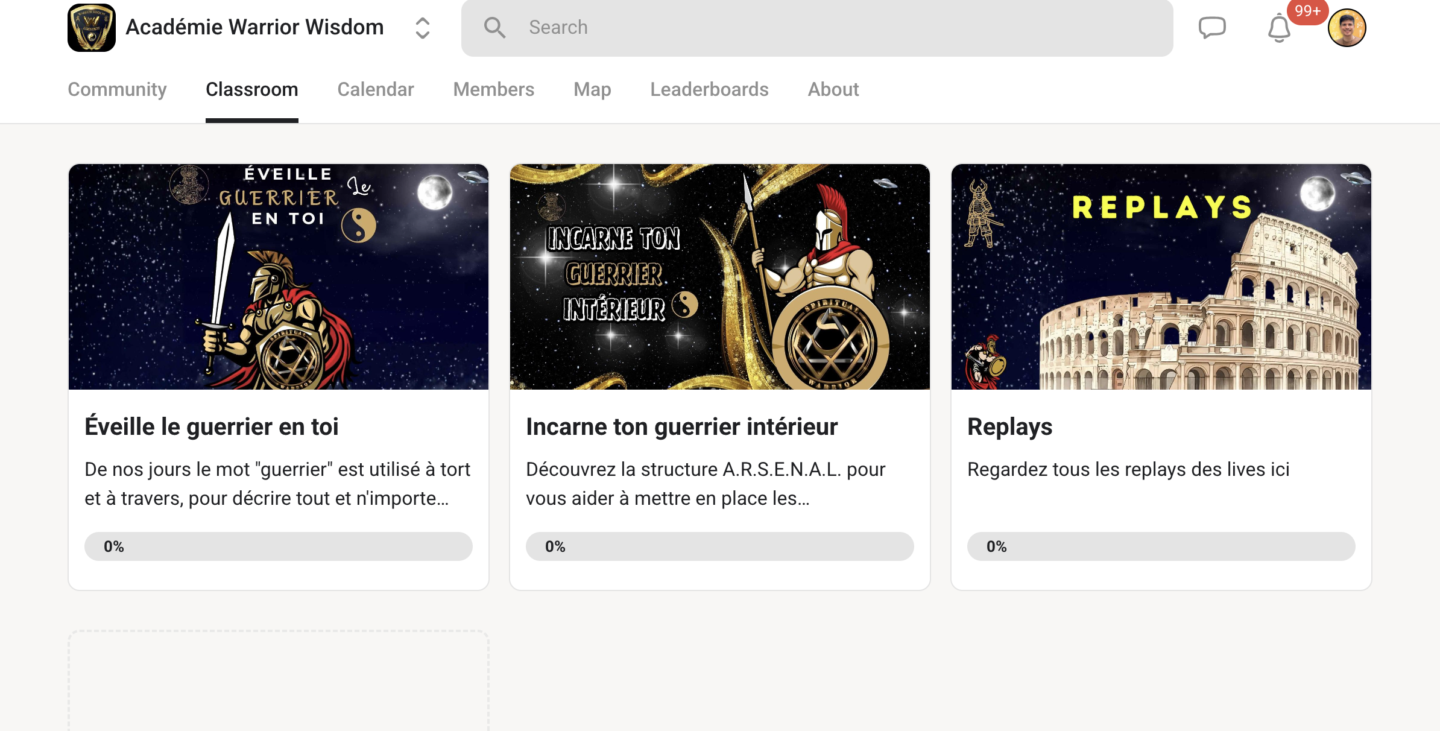Open Incarne ton guerrier intérieur cover image
Viewport: 1440px width, 731px height.
[x=720, y=277]
